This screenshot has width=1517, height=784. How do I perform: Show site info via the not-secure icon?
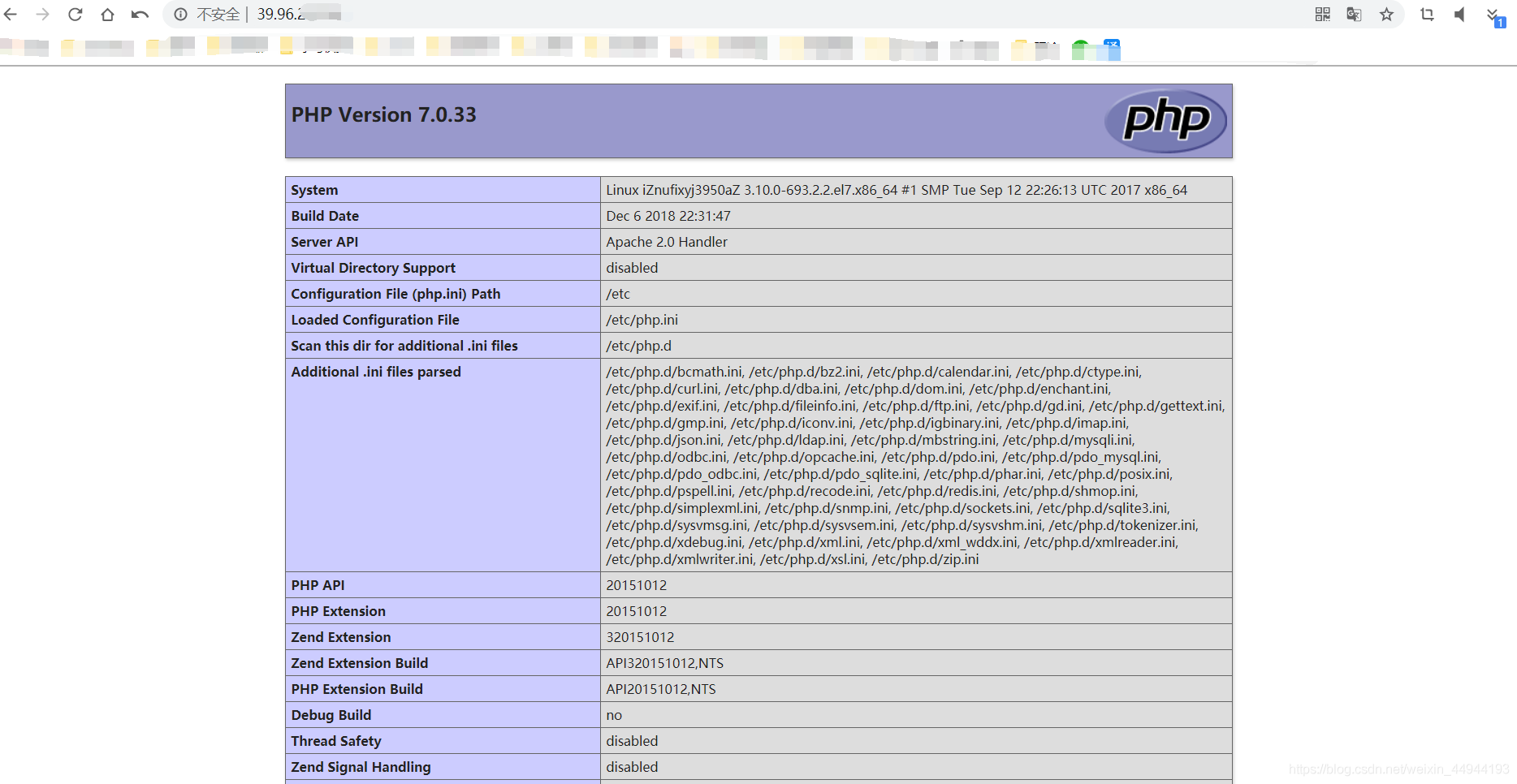180,15
